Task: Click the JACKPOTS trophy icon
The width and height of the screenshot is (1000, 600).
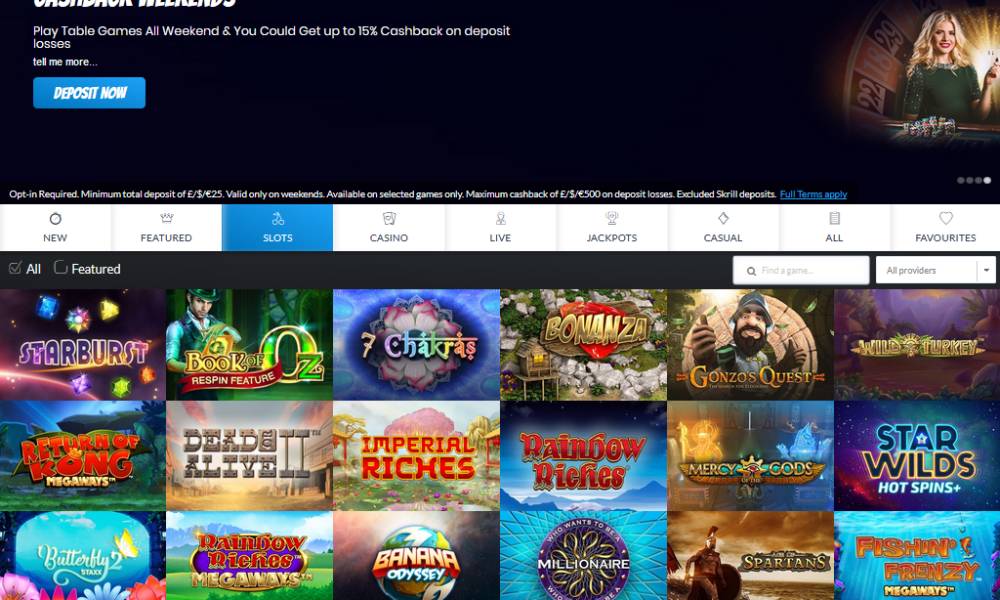Action: 612,219
